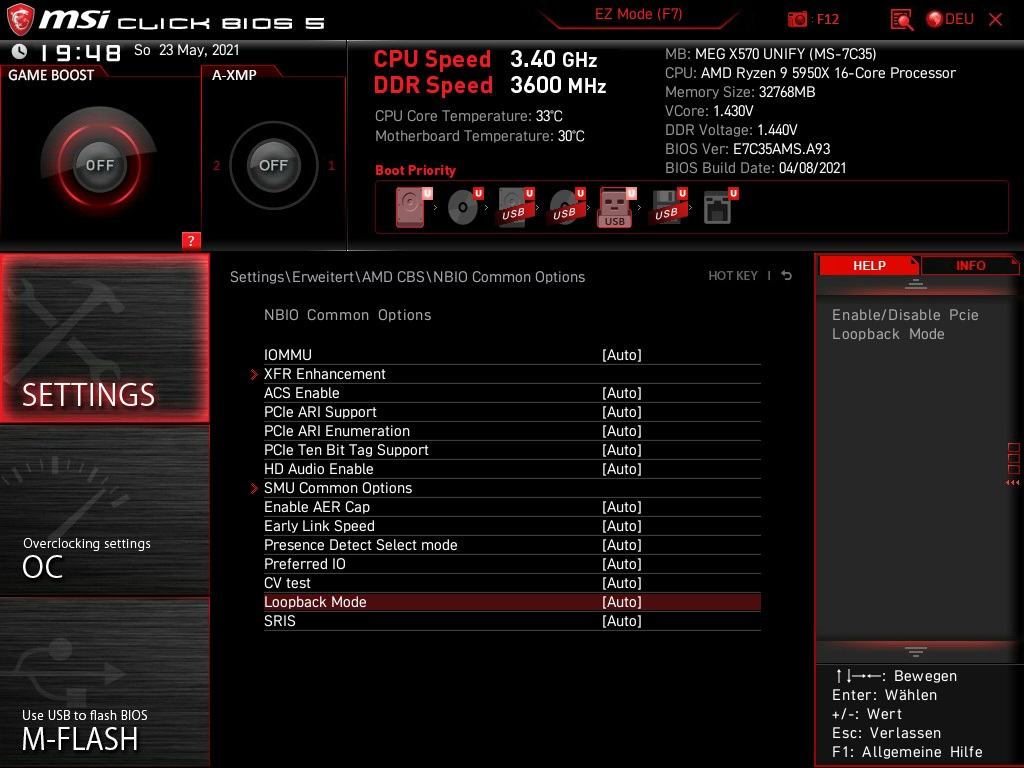Click the hot key back arrow icon

coord(786,276)
